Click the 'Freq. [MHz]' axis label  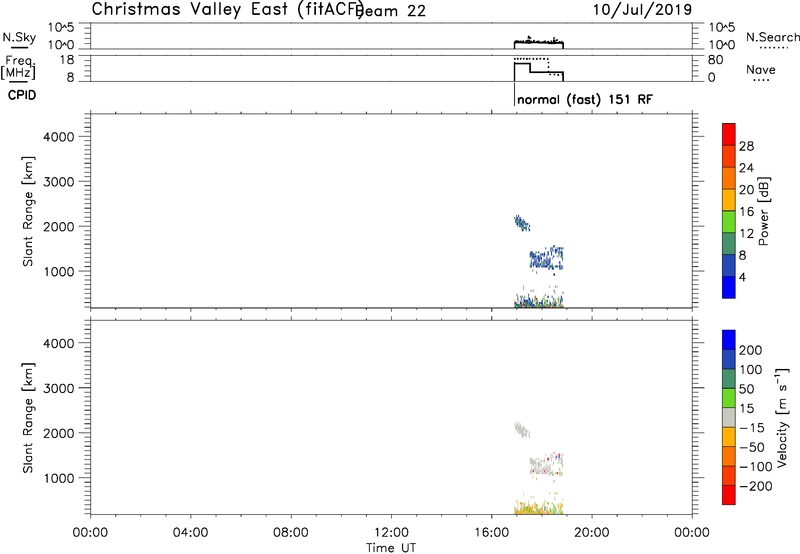(x=19, y=67)
